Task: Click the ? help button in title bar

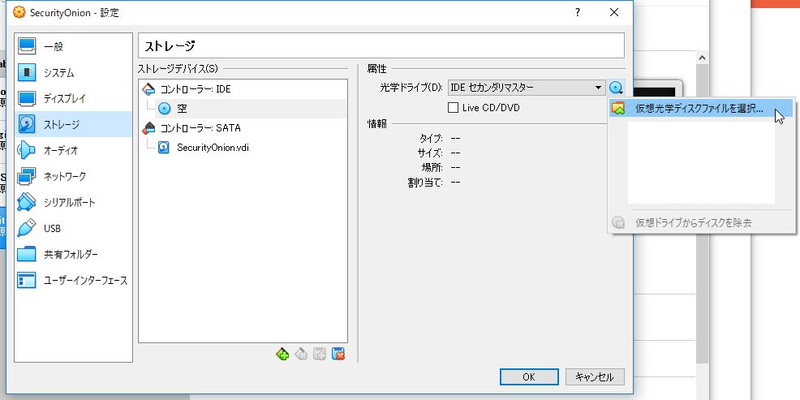Action: tap(577, 12)
